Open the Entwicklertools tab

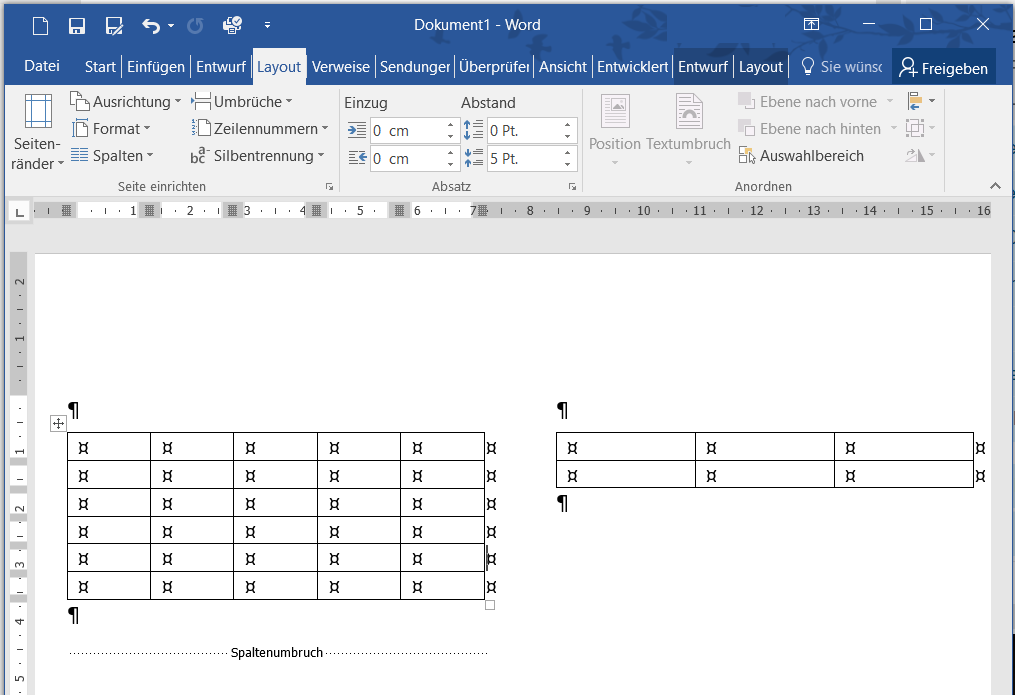click(632, 67)
